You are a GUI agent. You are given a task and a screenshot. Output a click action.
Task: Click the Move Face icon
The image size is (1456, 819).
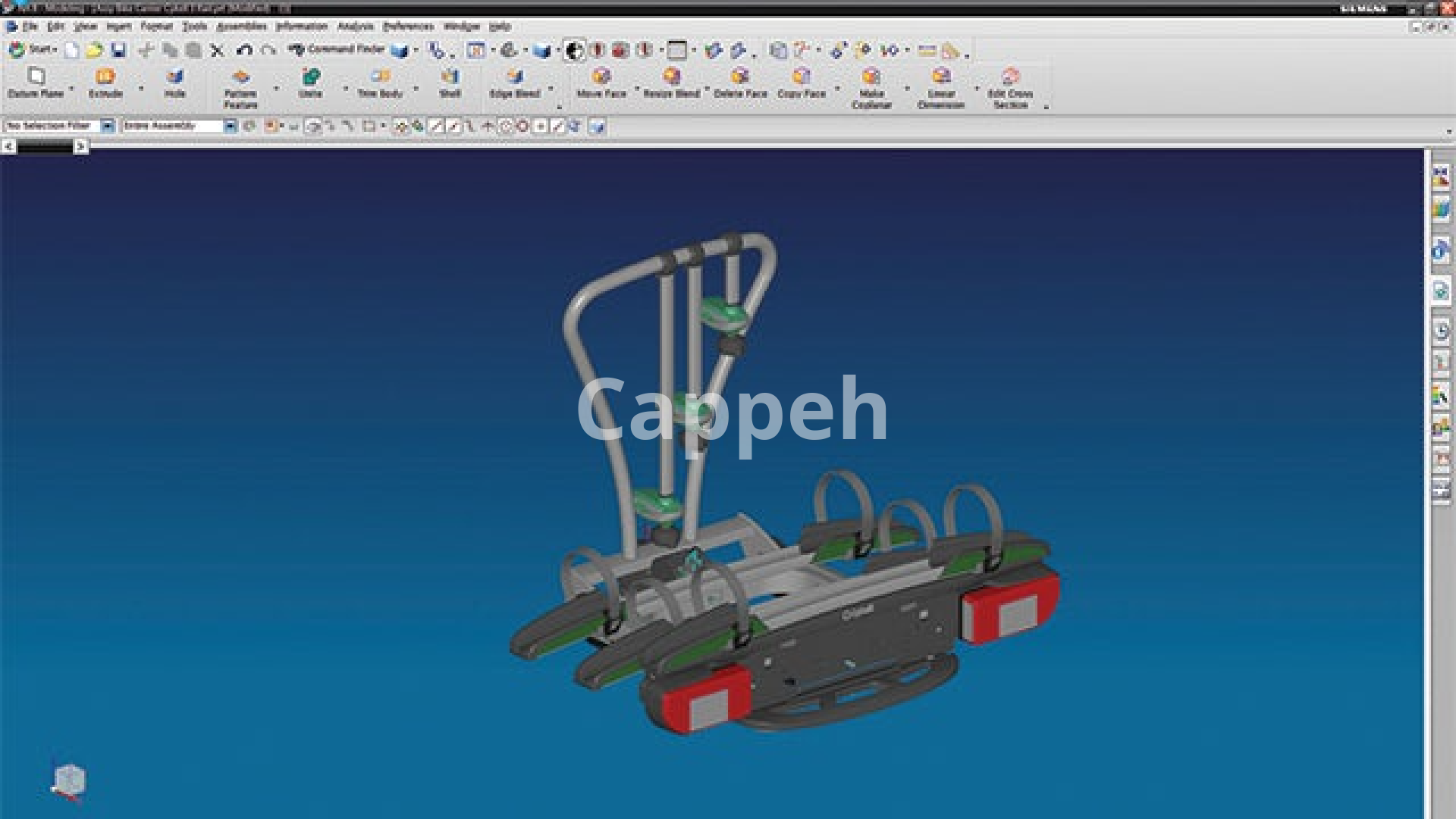click(601, 77)
